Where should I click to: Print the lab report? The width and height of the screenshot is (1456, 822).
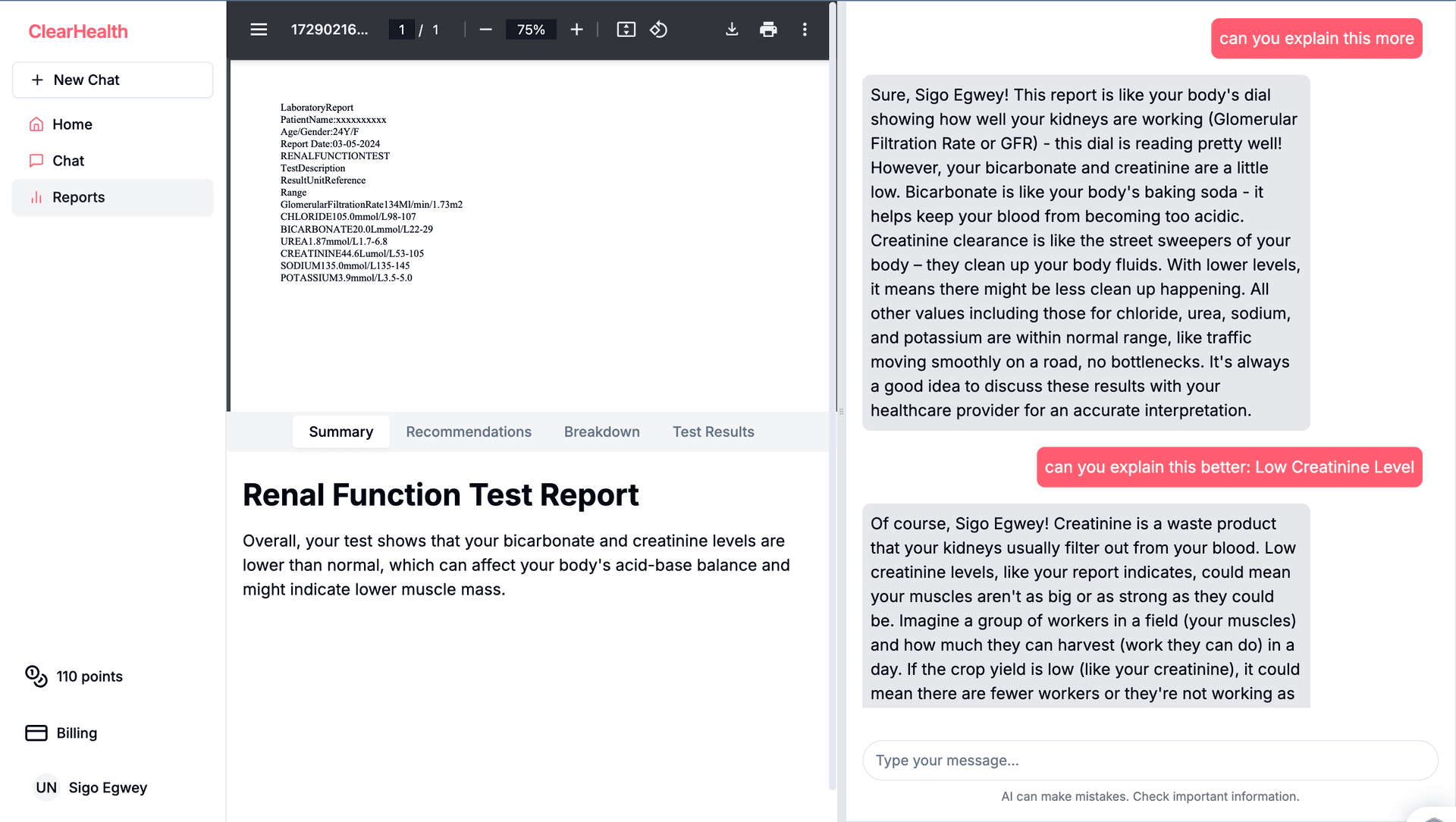click(x=768, y=30)
